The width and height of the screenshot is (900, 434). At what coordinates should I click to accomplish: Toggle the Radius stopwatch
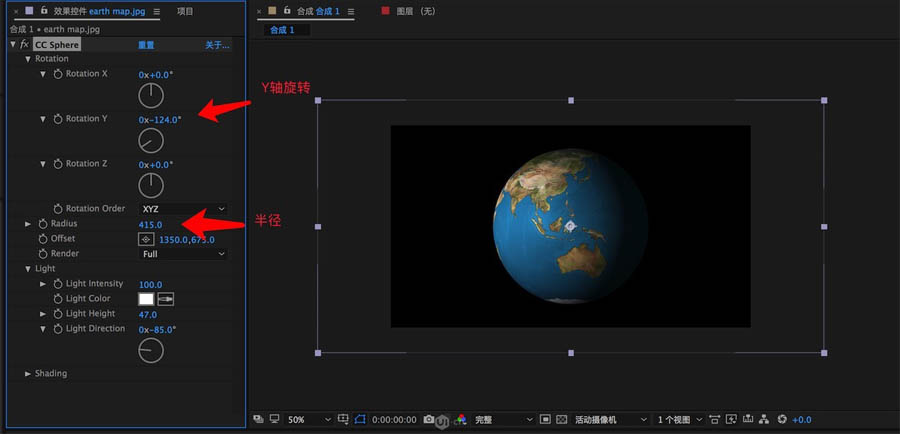coord(43,224)
